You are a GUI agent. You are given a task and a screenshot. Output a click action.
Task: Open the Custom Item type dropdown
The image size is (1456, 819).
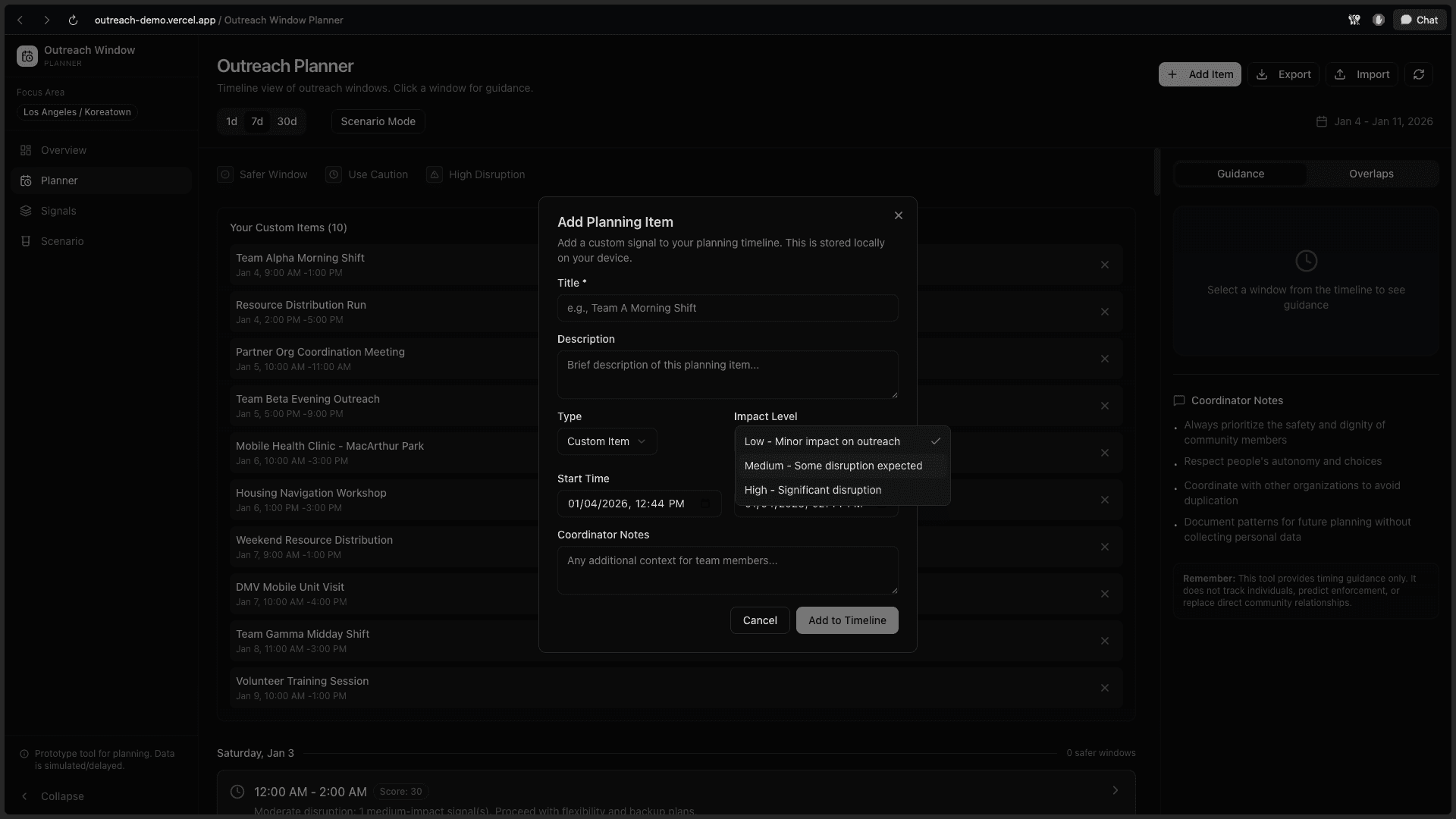point(606,441)
